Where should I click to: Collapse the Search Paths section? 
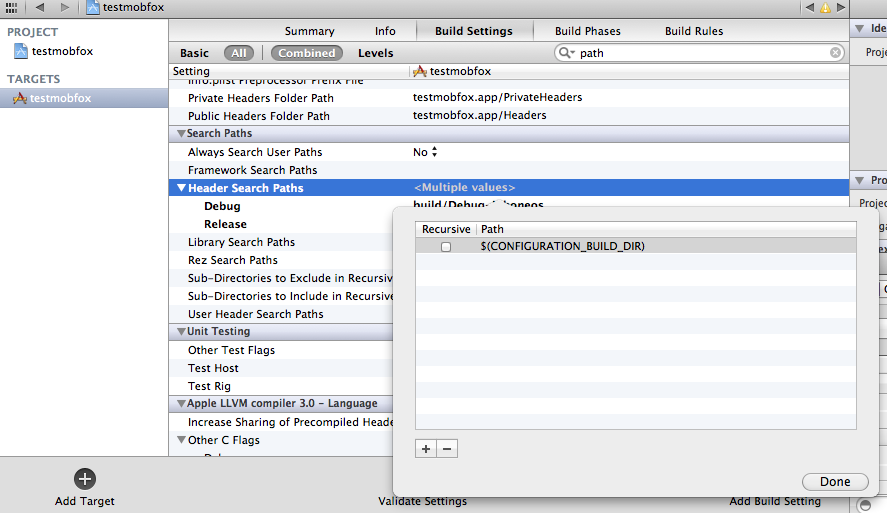click(x=181, y=133)
